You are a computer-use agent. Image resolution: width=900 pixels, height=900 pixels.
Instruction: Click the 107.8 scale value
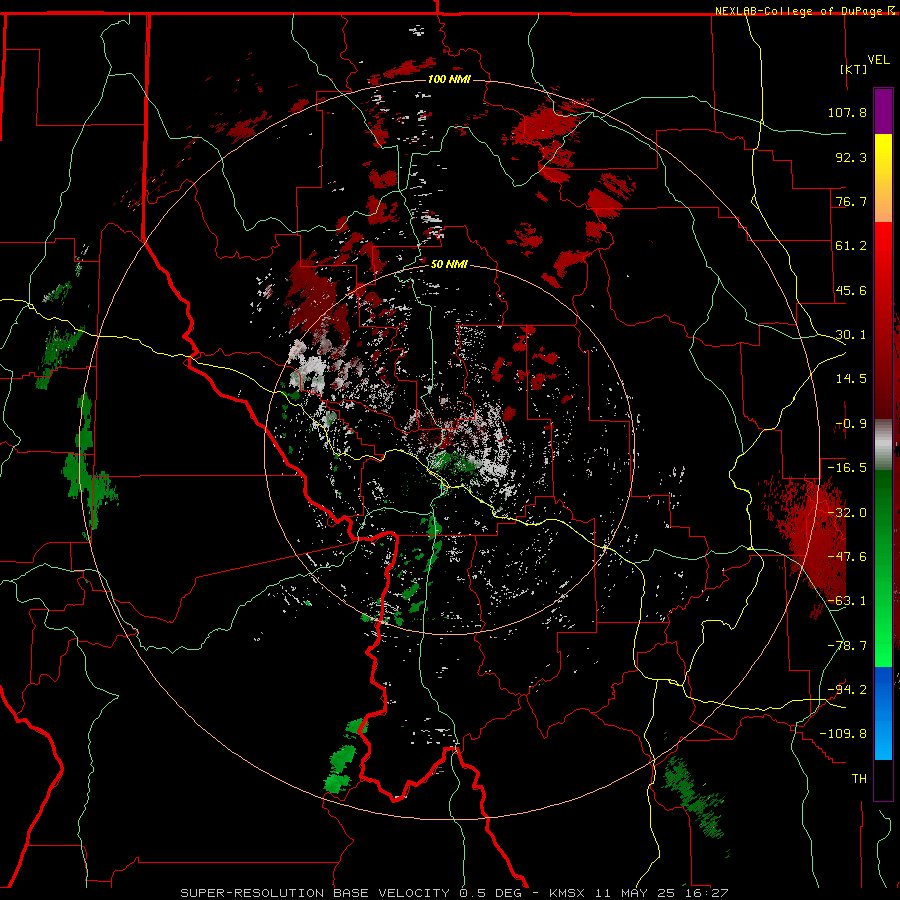(847, 112)
